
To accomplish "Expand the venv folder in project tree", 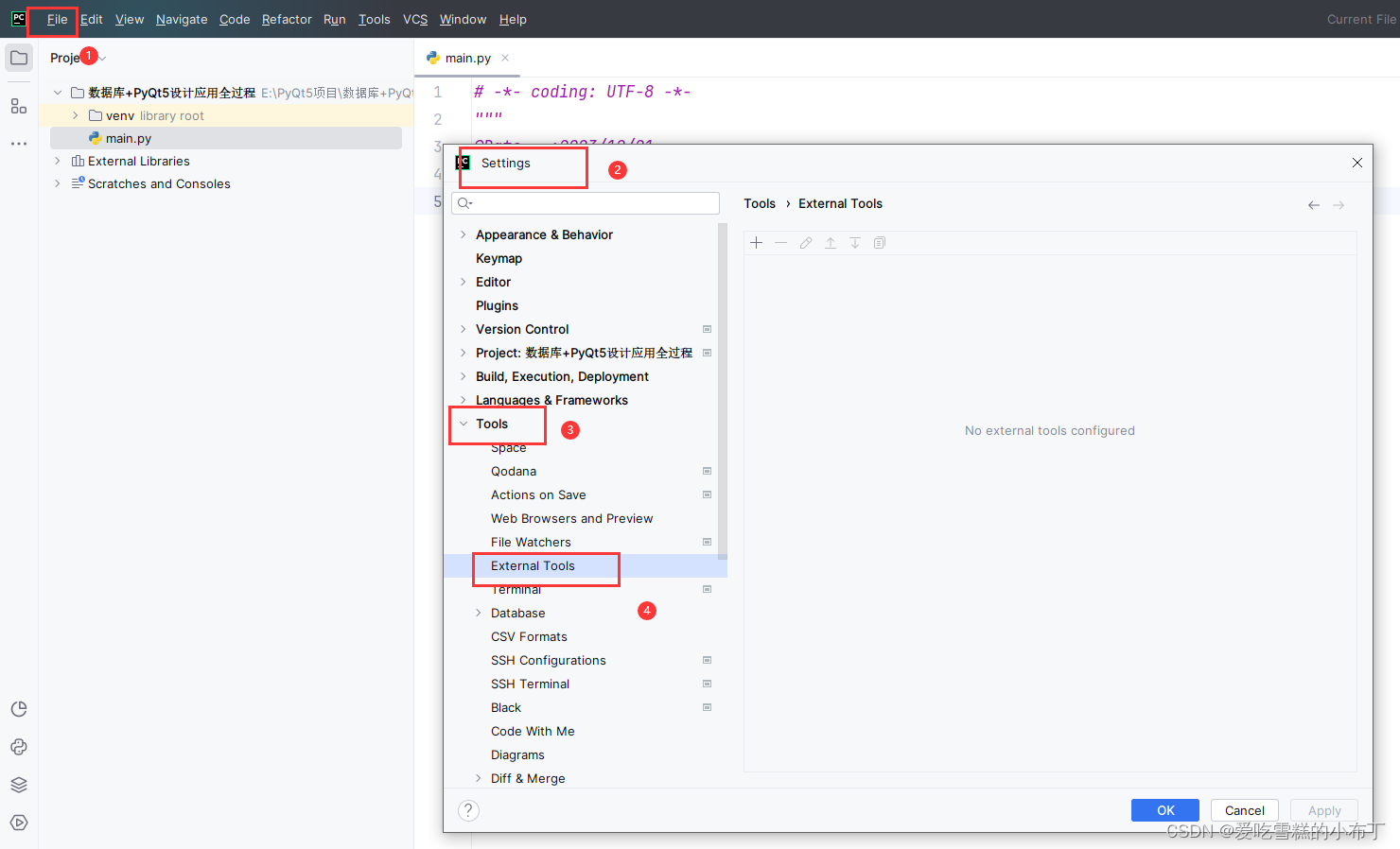I will [x=75, y=115].
